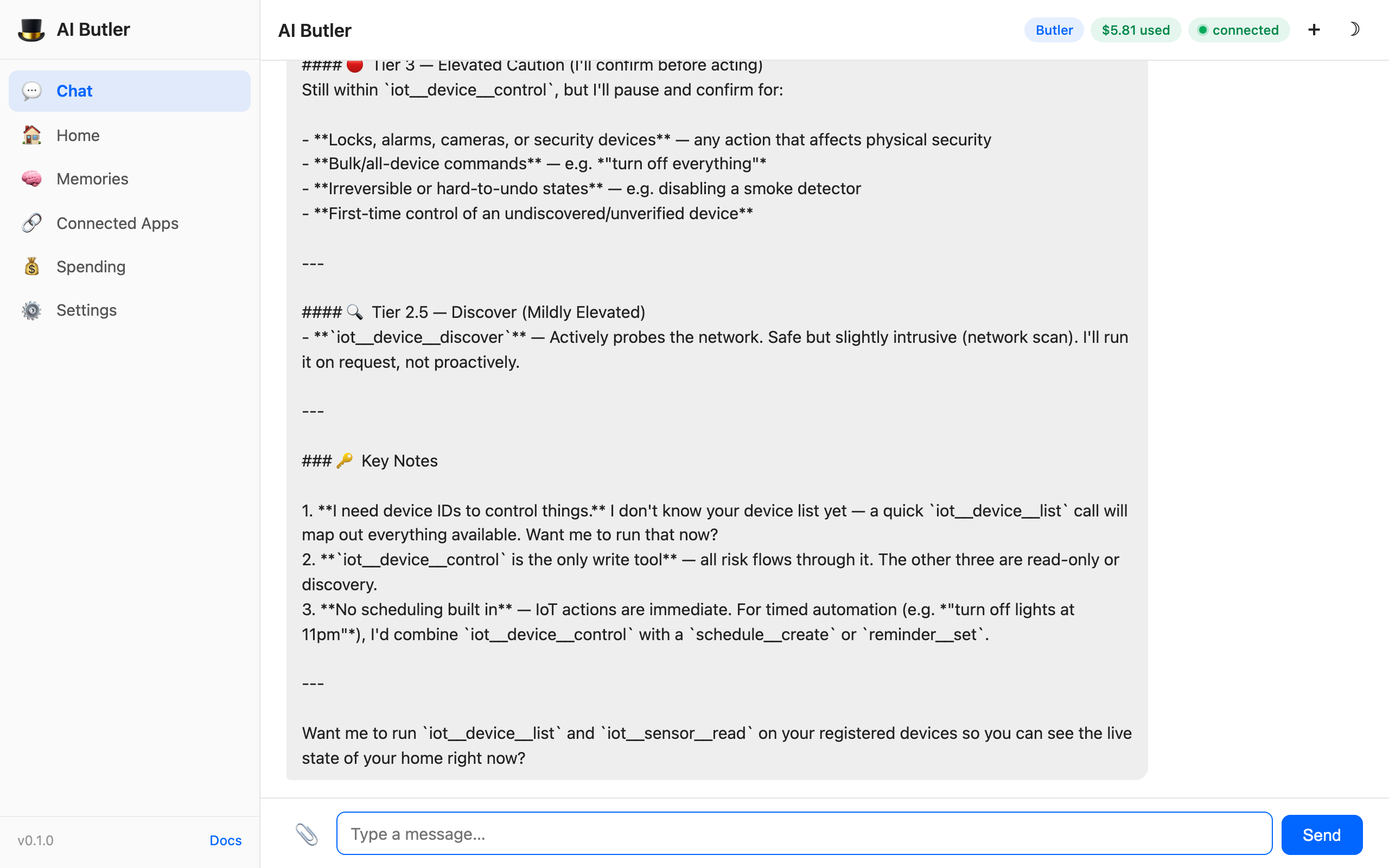
Task: Navigate to Settings
Action: pos(87,310)
